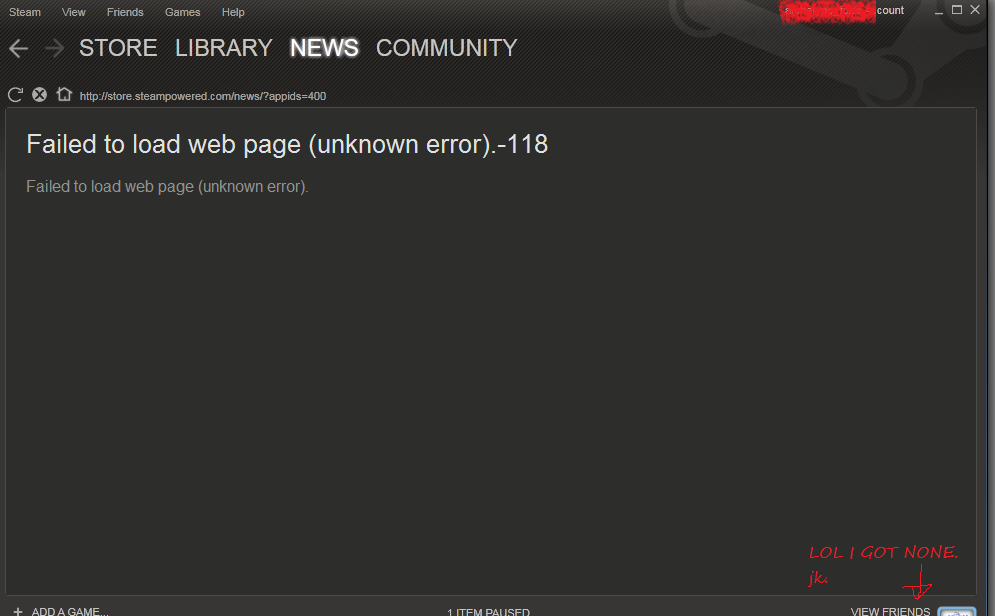Switch to the STORE tab
Image resolution: width=995 pixels, height=616 pixels.
tap(118, 48)
